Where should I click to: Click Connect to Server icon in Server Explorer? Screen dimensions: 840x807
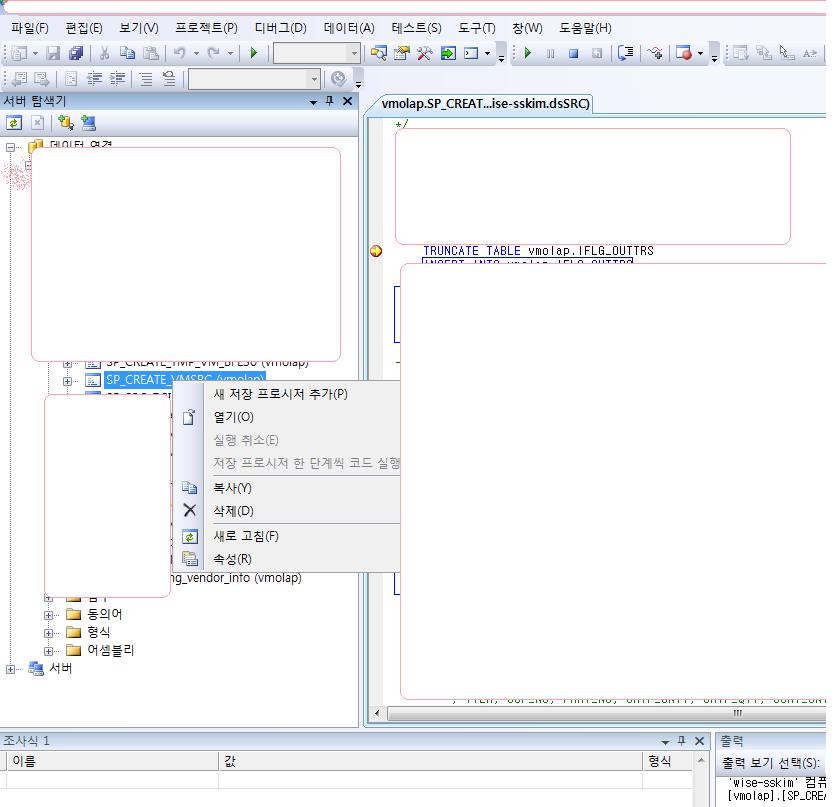[x=88, y=123]
